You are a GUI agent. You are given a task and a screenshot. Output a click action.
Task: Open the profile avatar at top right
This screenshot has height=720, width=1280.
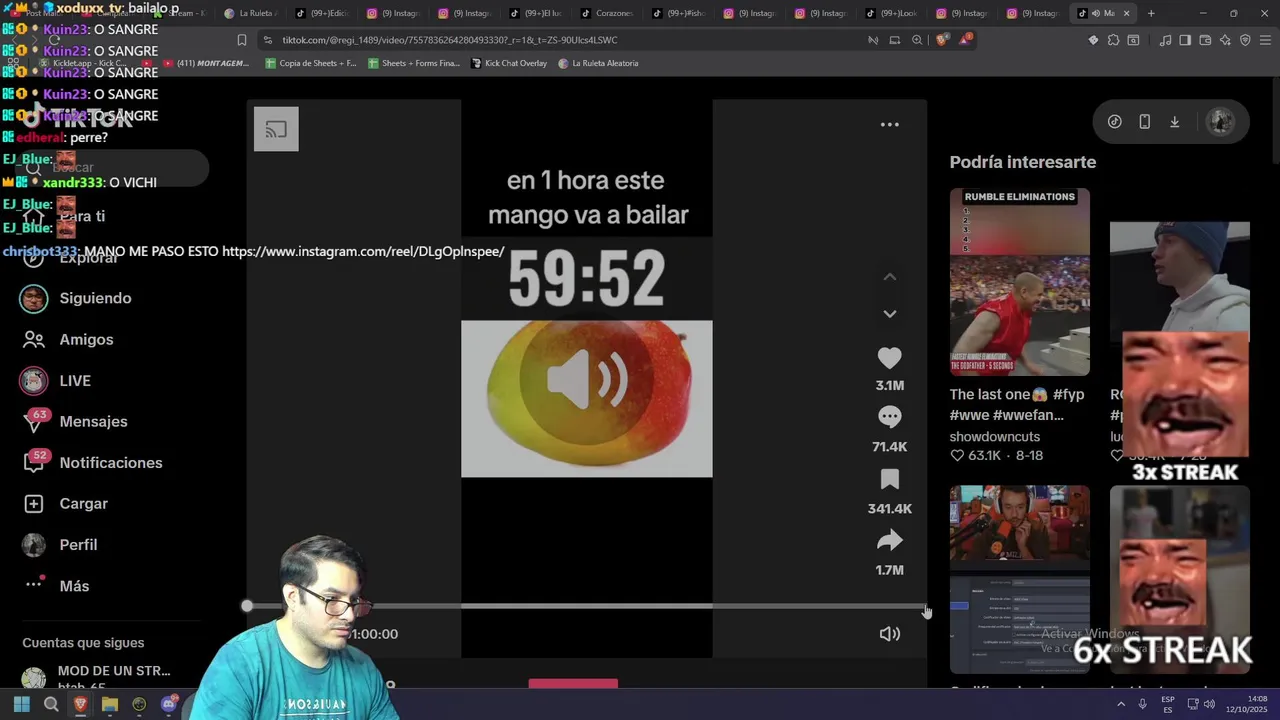point(1220,122)
